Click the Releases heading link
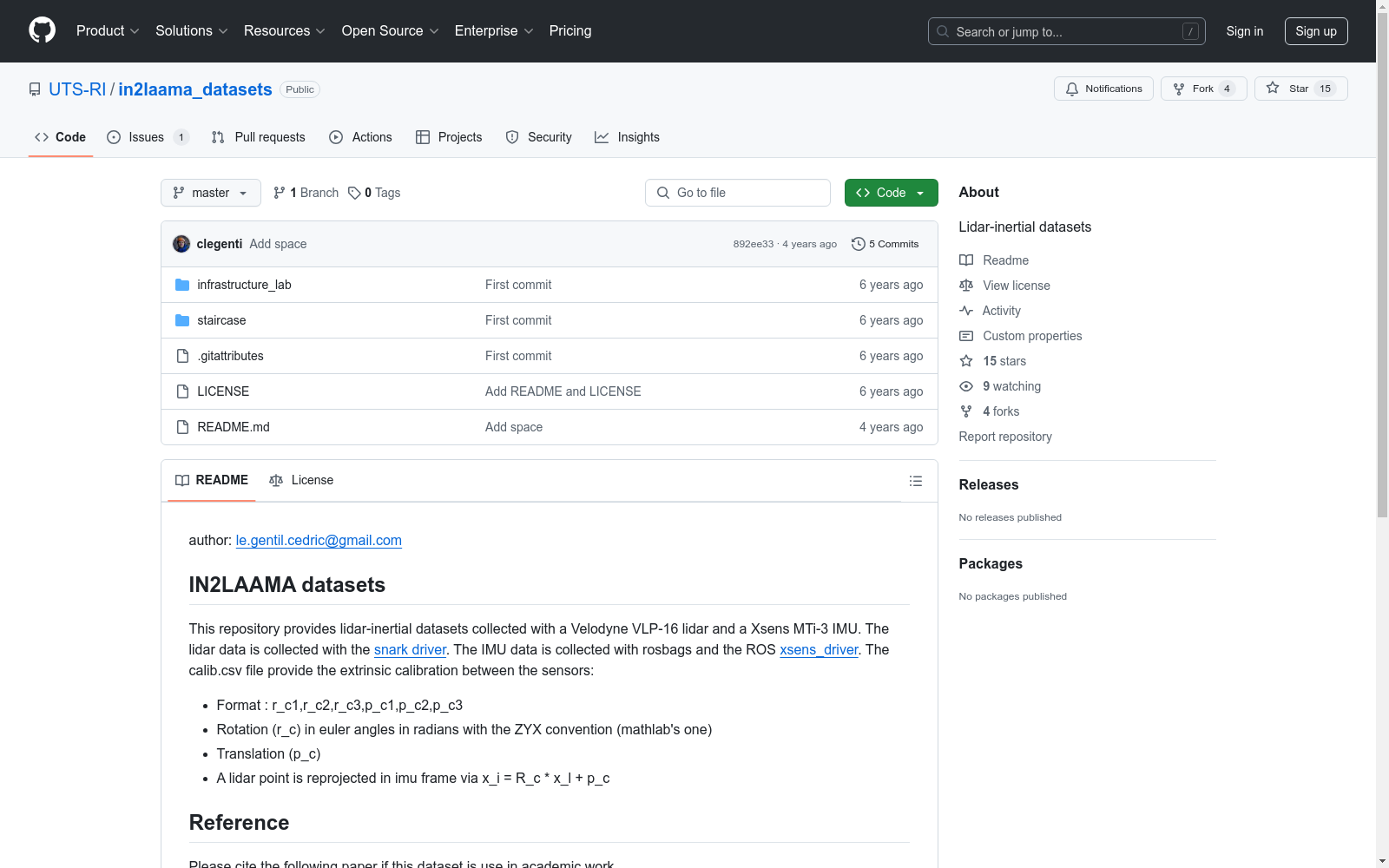Screen dimensions: 1389x868 click(x=989, y=484)
